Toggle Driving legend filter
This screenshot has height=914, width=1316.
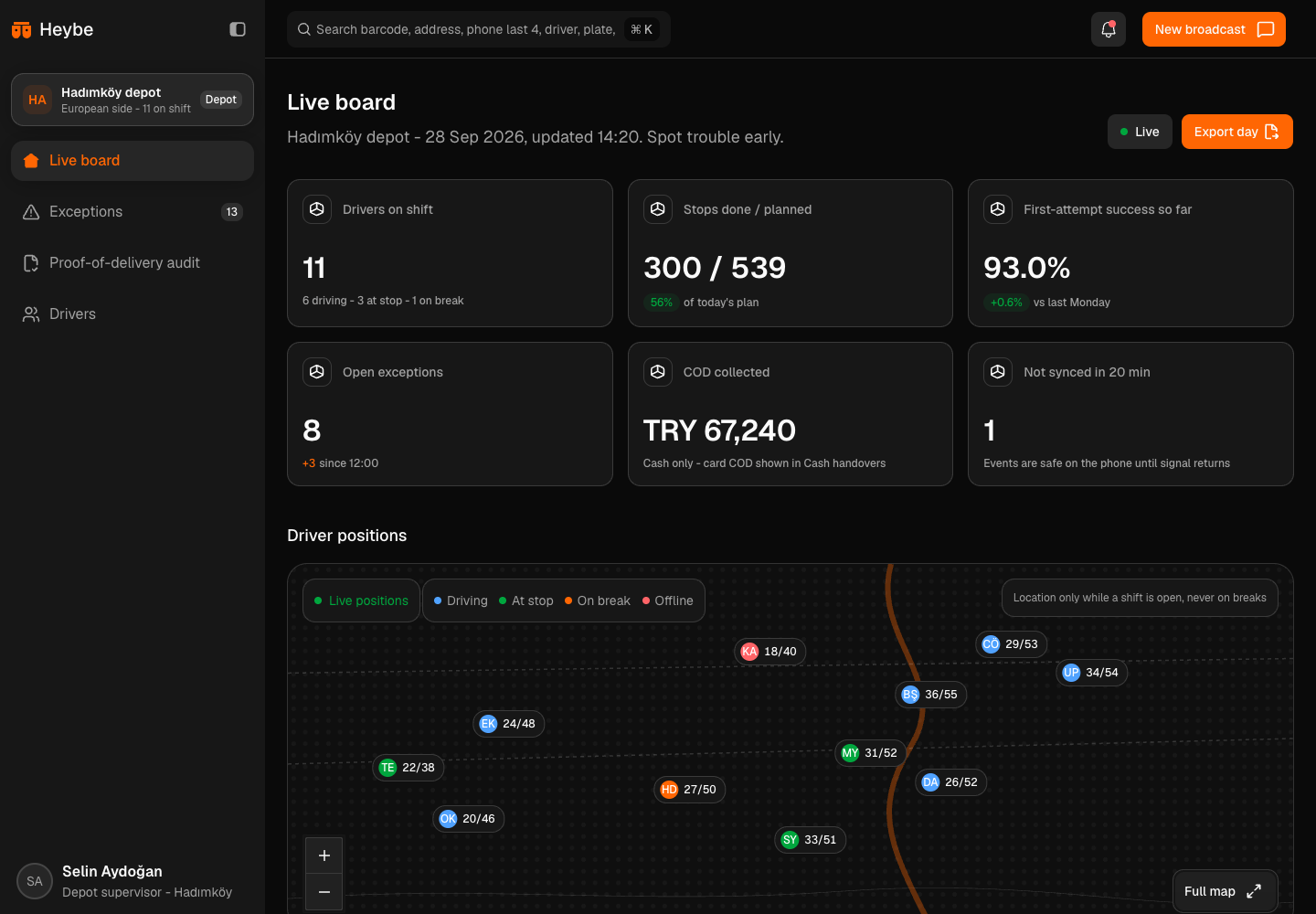click(461, 600)
